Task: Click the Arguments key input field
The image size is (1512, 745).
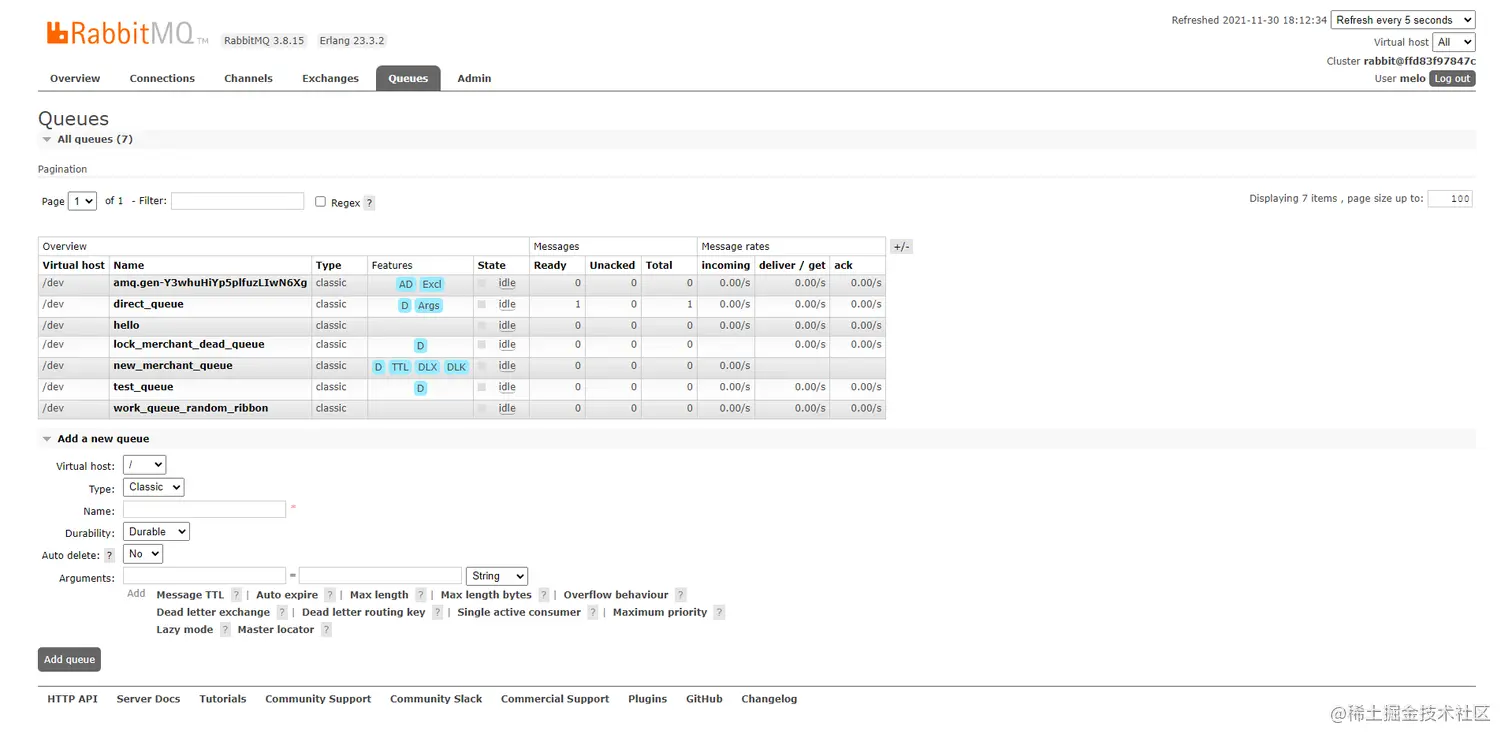Action: (204, 576)
